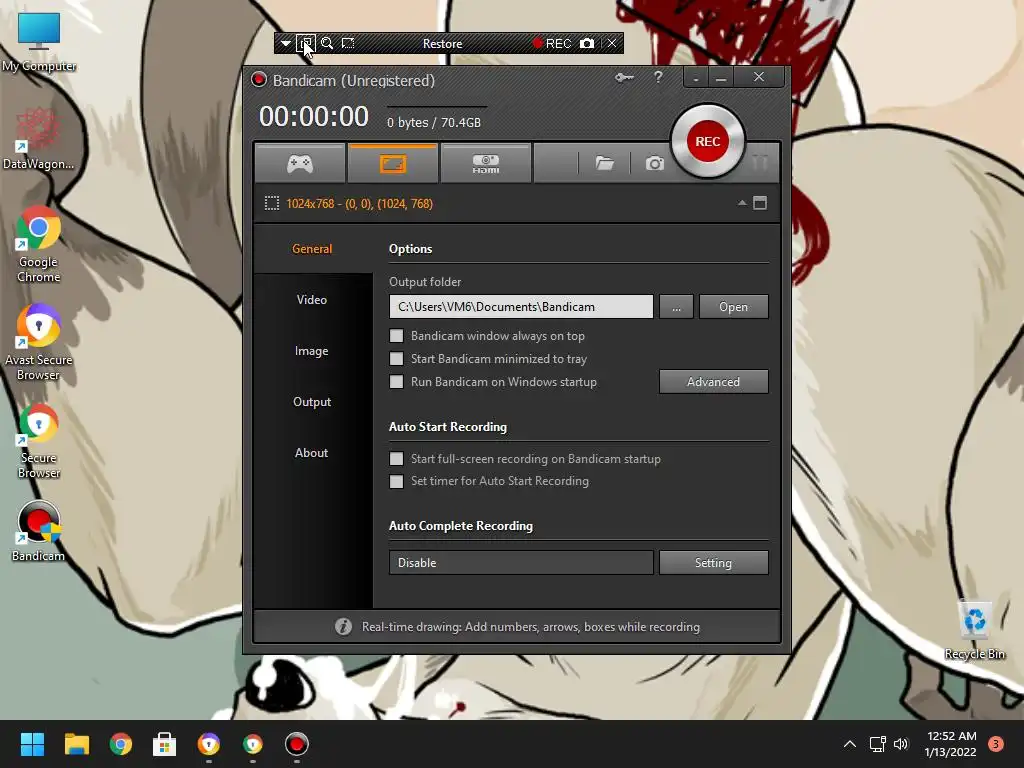The width and height of the screenshot is (1024, 768).
Task: Open Recycle Bin on desktop
Action: [x=974, y=630]
